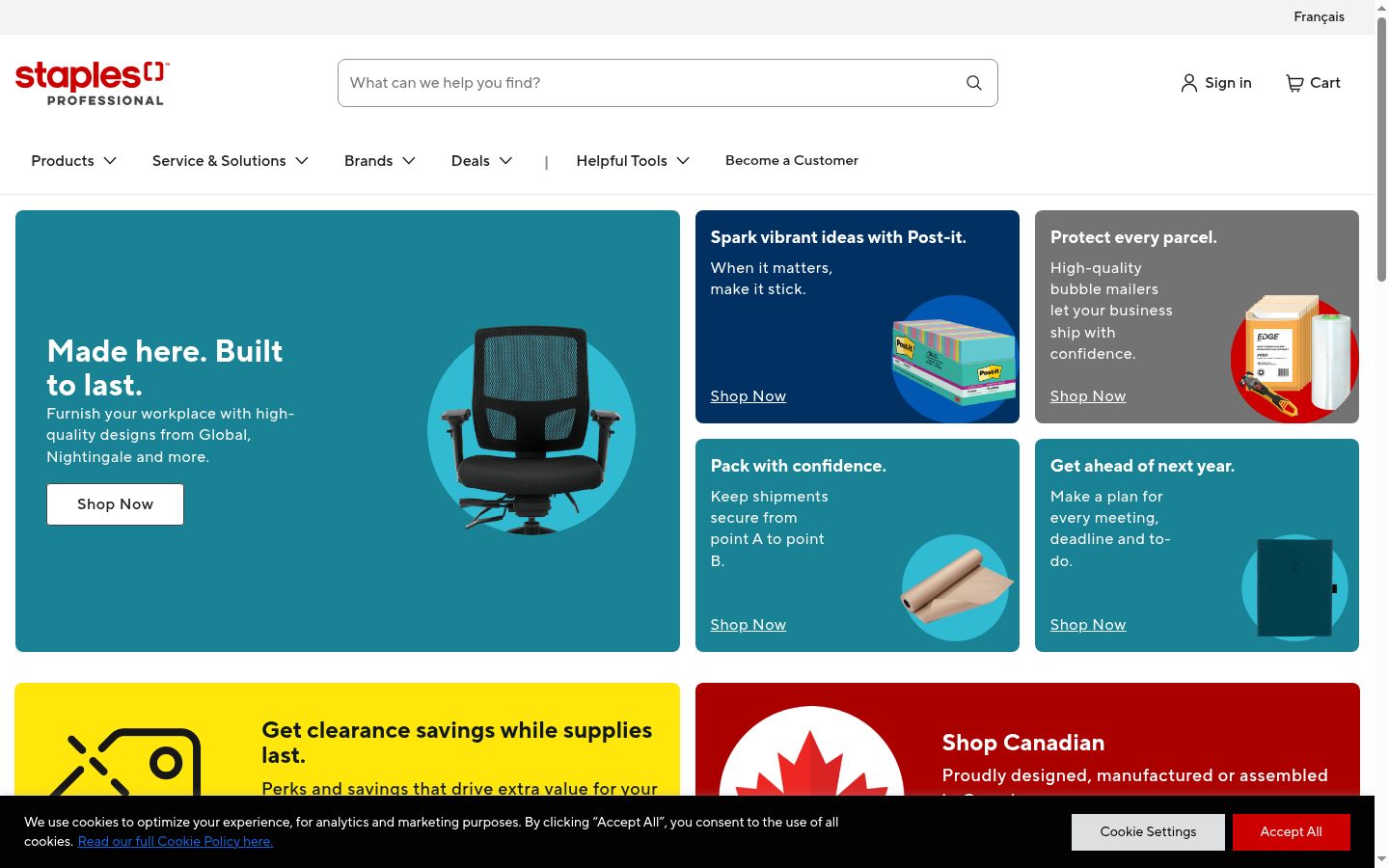Expand the Service & Solutions menu
The height and width of the screenshot is (868, 1389).
(230, 161)
